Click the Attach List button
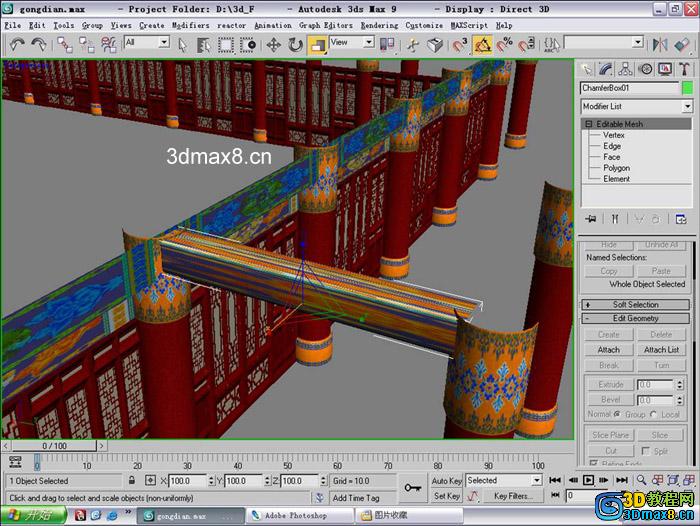 click(x=661, y=350)
